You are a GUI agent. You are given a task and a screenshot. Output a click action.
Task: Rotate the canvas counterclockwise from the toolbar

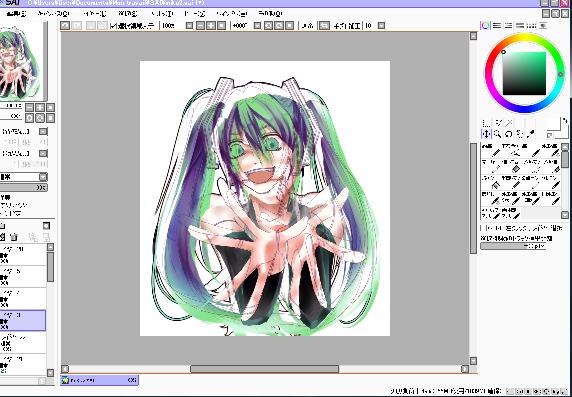click(x=268, y=26)
